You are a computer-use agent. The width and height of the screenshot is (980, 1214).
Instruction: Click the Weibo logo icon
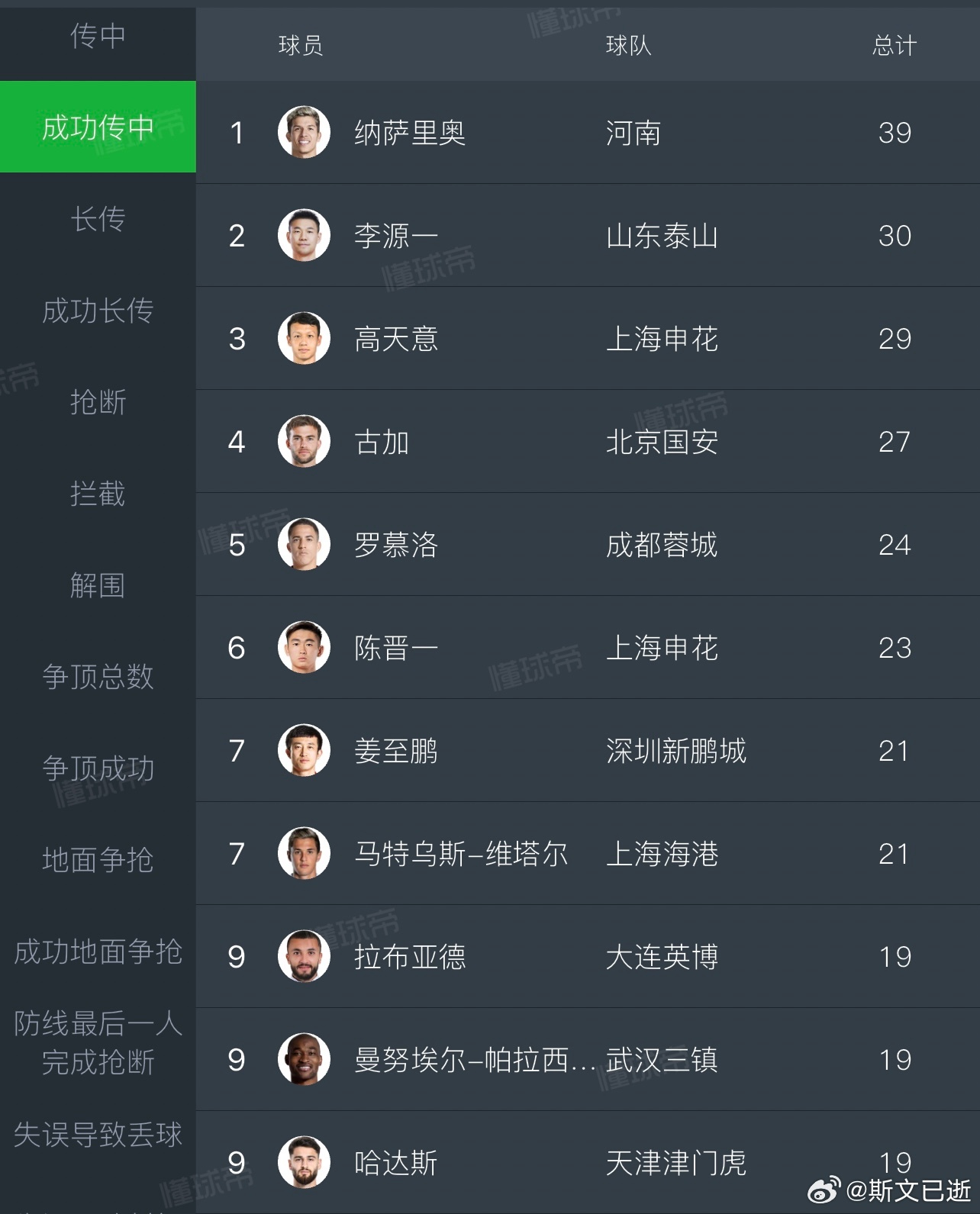[824, 1190]
